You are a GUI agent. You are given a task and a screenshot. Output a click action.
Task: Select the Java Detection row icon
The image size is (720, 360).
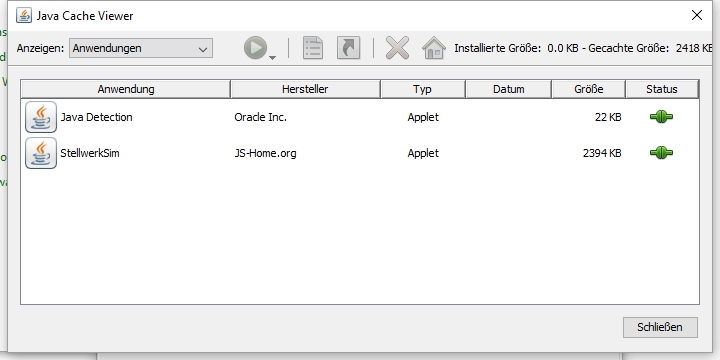(41, 117)
